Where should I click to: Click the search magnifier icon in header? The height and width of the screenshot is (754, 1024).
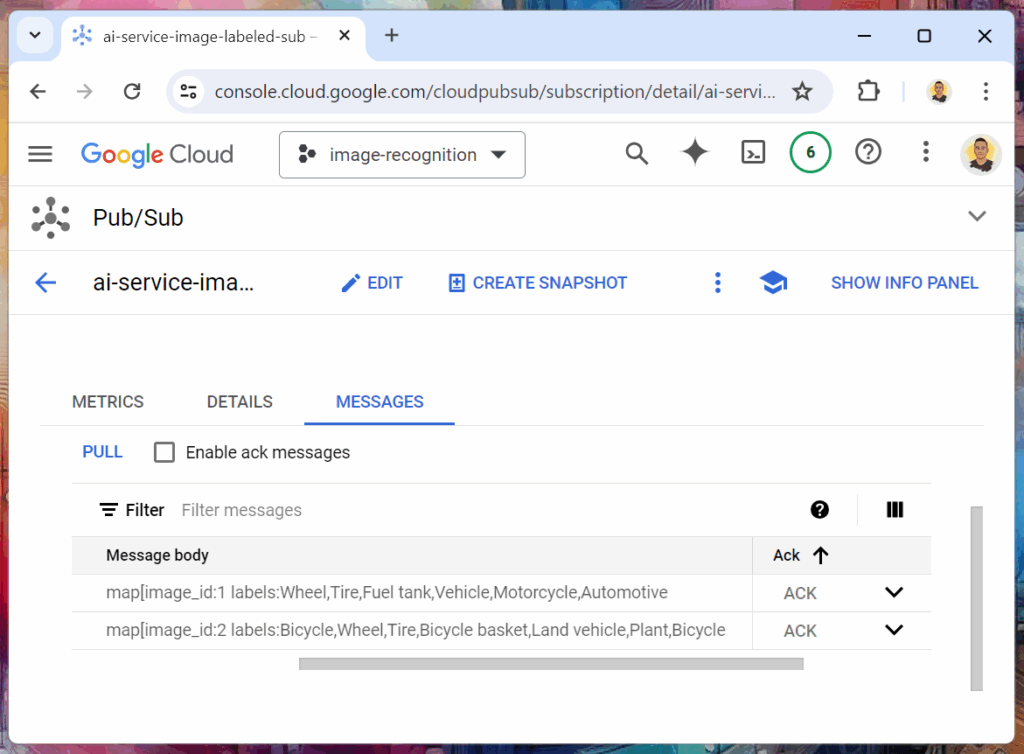click(637, 153)
